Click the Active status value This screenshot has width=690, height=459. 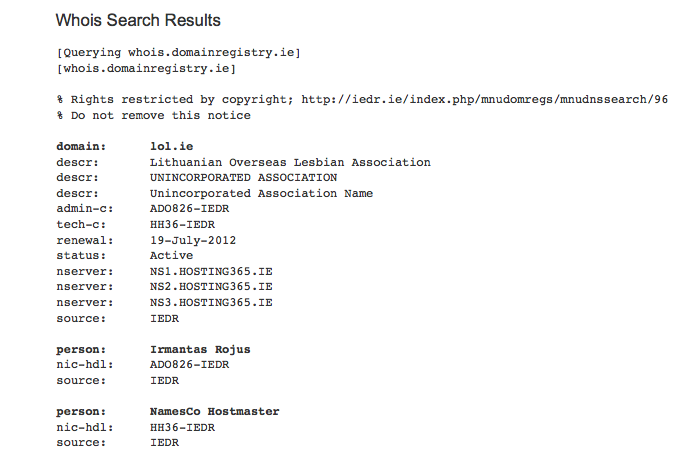tap(171, 256)
